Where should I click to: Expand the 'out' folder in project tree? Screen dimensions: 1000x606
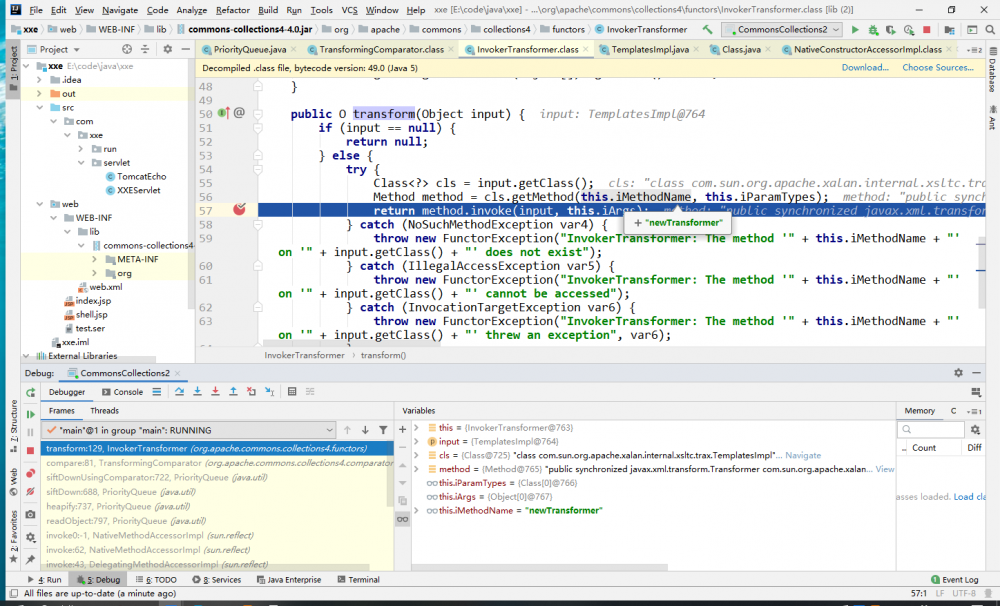40,93
